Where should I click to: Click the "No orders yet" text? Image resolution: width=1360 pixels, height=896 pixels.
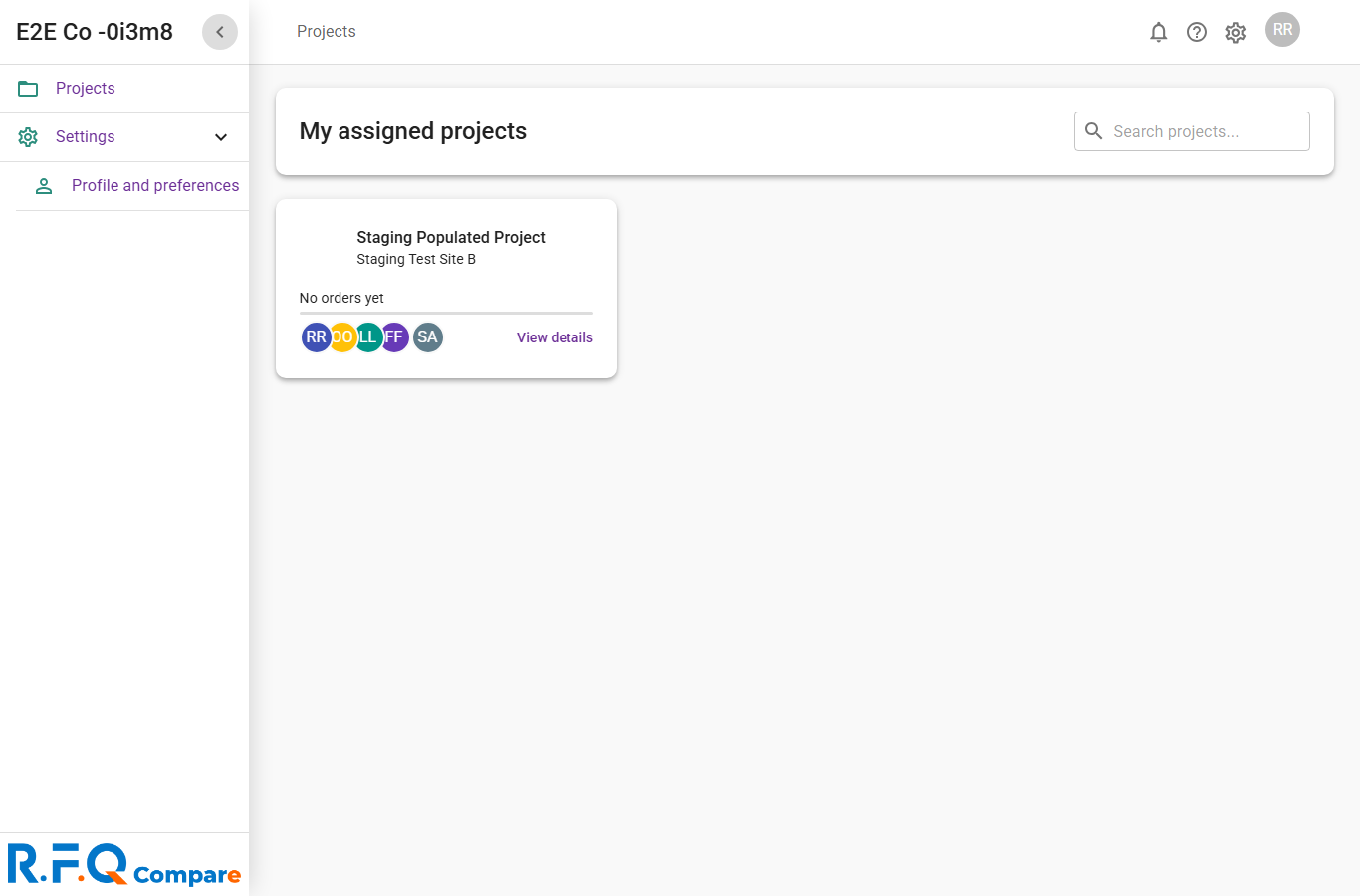click(x=341, y=298)
